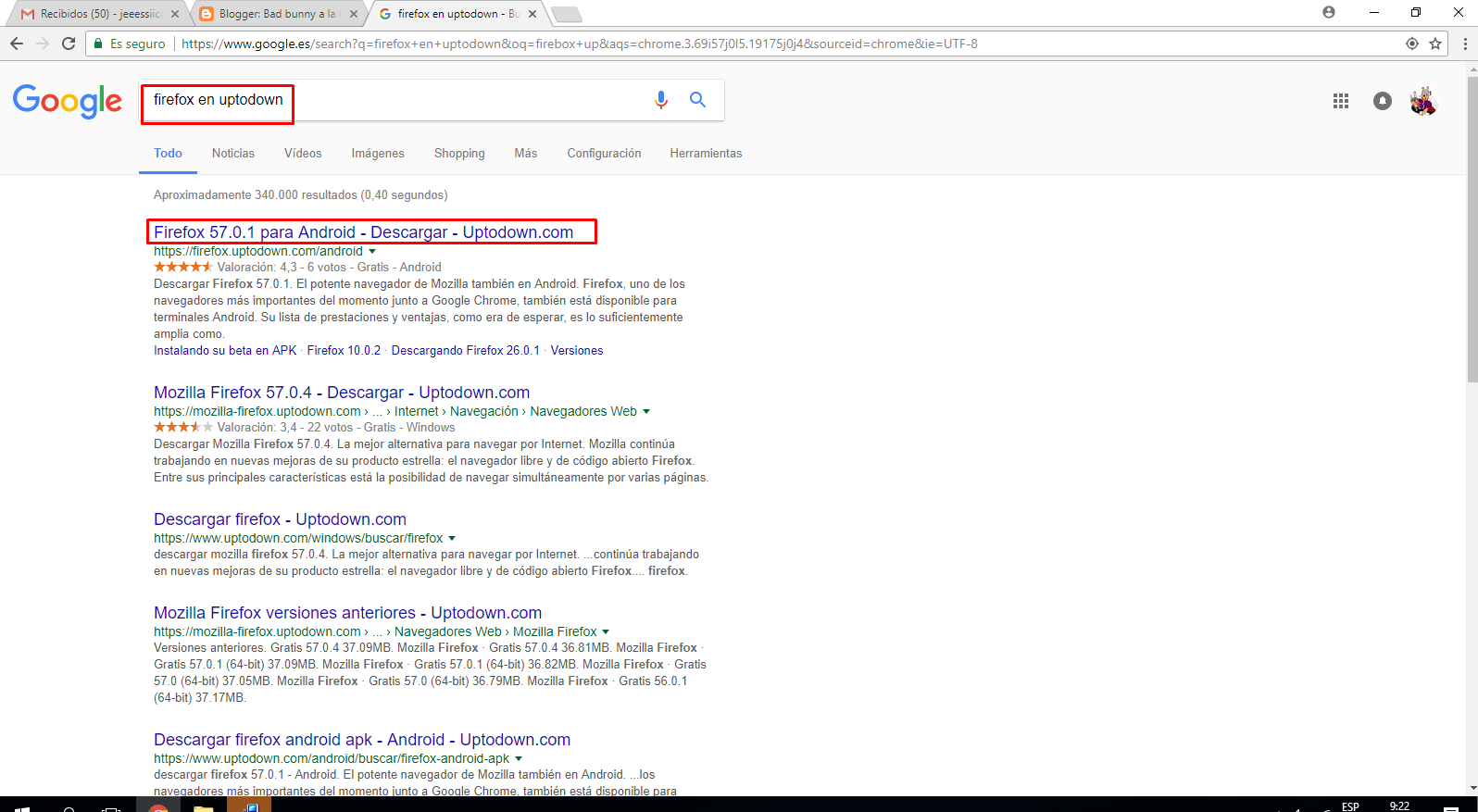Switch to Shopping results
The image size is (1478, 812).
(x=459, y=154)
